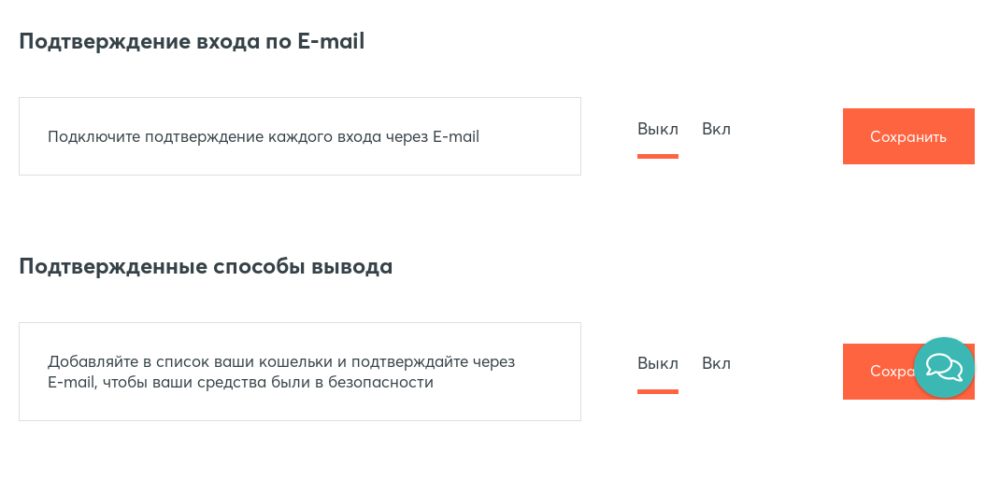Click the heading Подтвержденные способы вывода
Viewport: 1000px width, 479px height.
[206, 267]
